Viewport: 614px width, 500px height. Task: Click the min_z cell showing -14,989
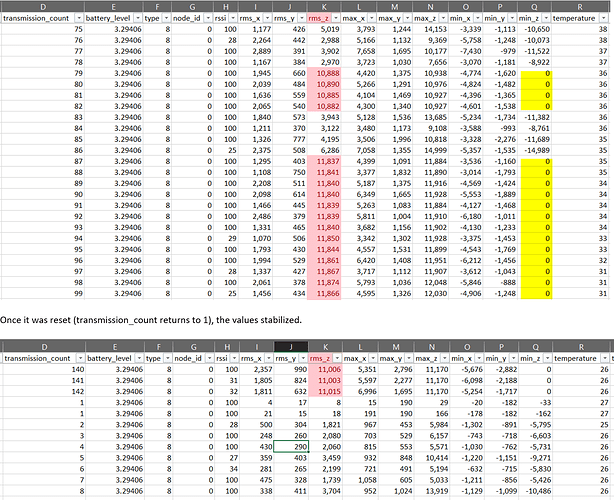[535, 150]
